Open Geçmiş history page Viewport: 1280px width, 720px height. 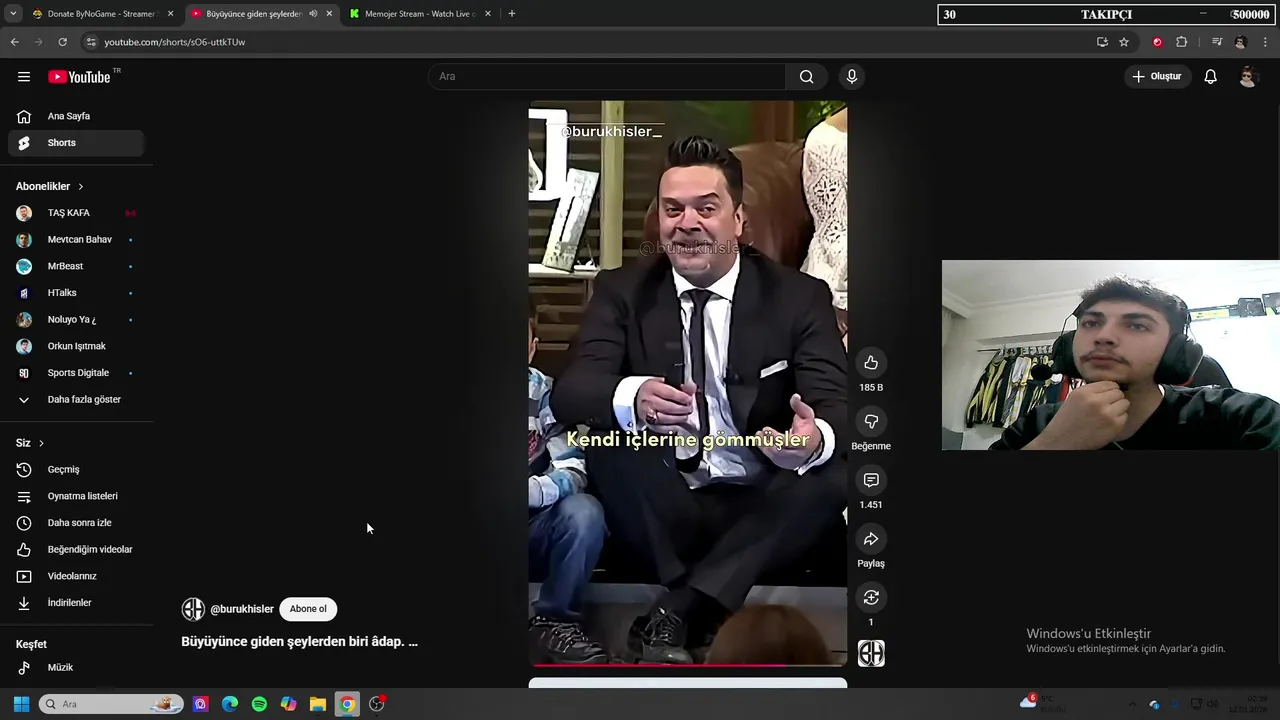76,470
